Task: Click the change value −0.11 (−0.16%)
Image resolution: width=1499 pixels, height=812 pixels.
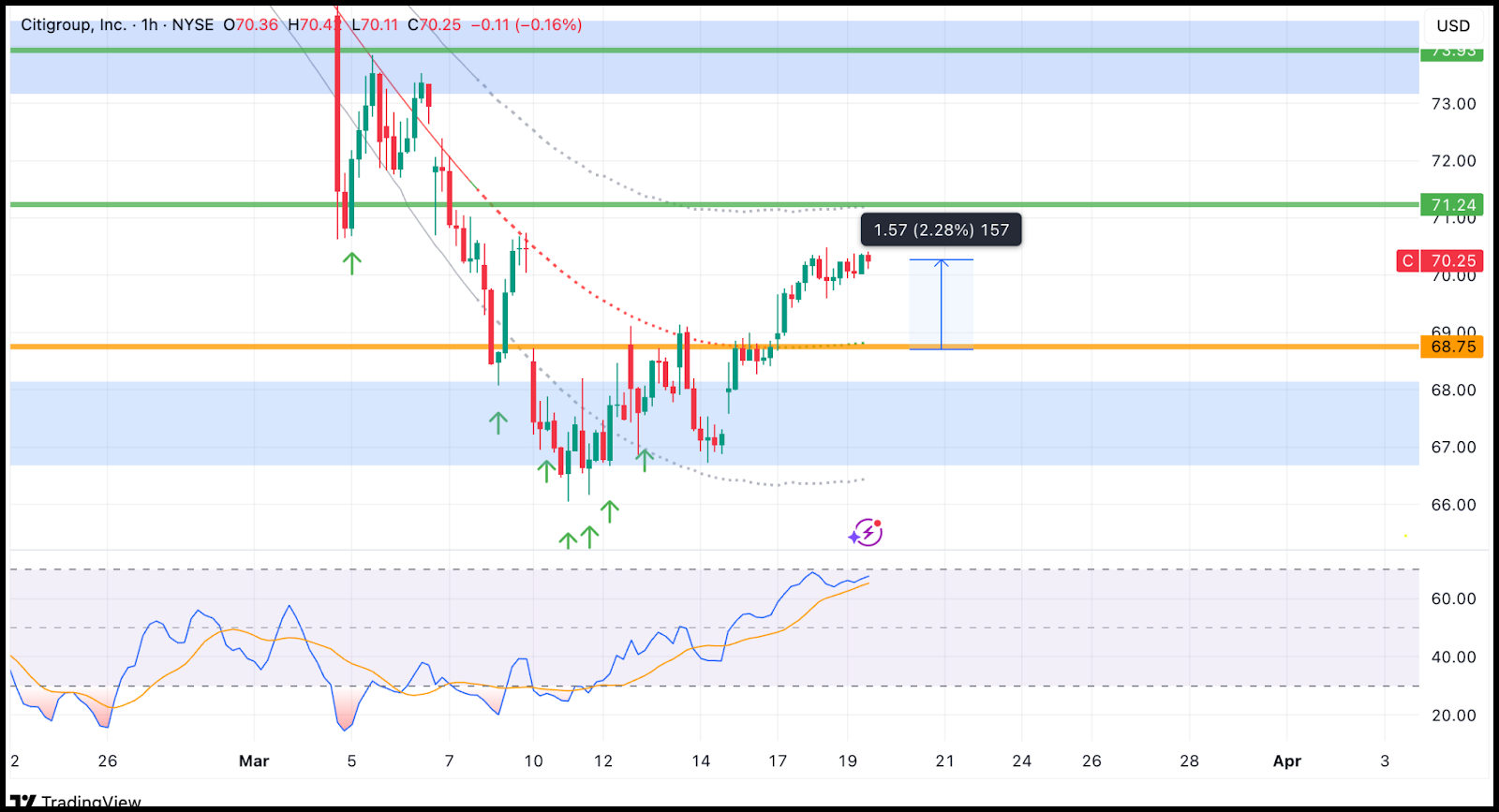Action: tap(526, 24)
